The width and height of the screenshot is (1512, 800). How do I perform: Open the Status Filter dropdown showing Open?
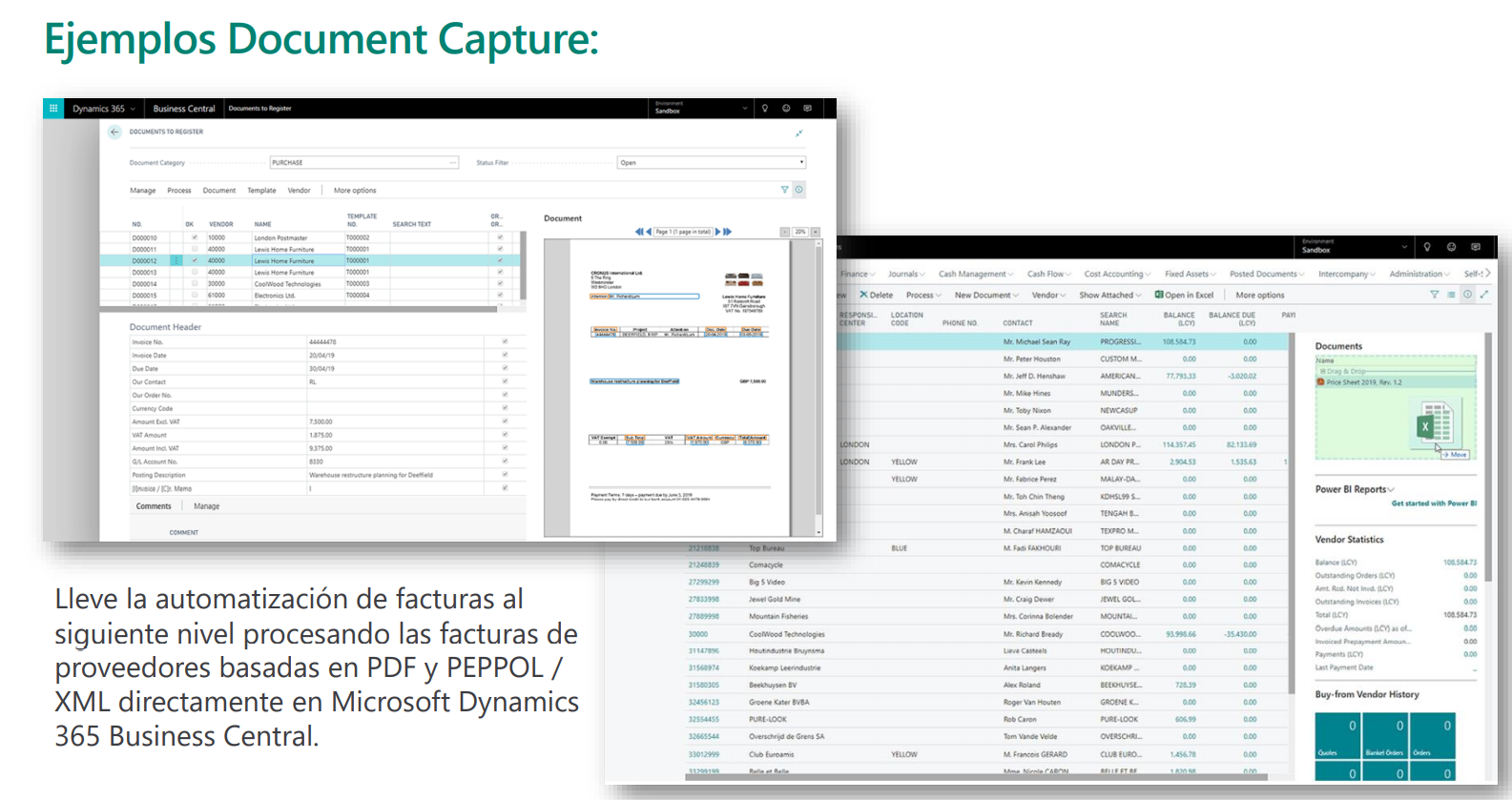(712, 162)
